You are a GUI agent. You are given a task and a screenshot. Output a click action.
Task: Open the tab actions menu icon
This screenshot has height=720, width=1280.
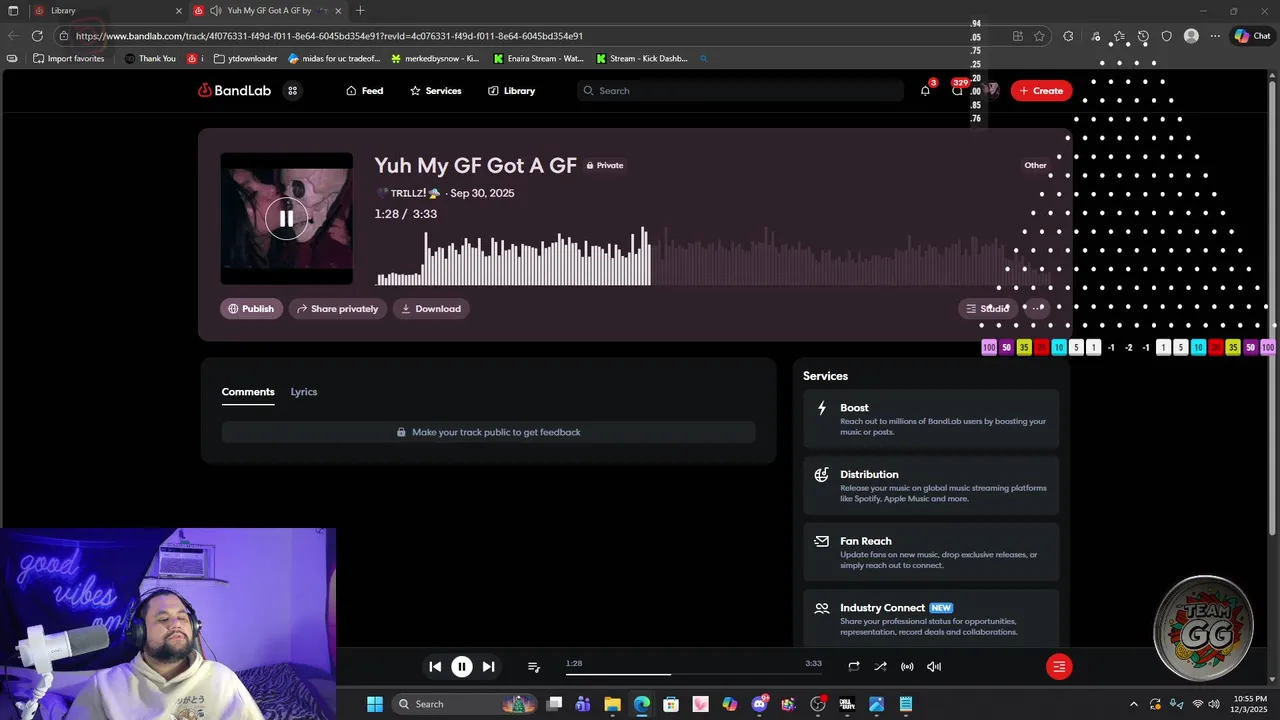pos(13,11)
